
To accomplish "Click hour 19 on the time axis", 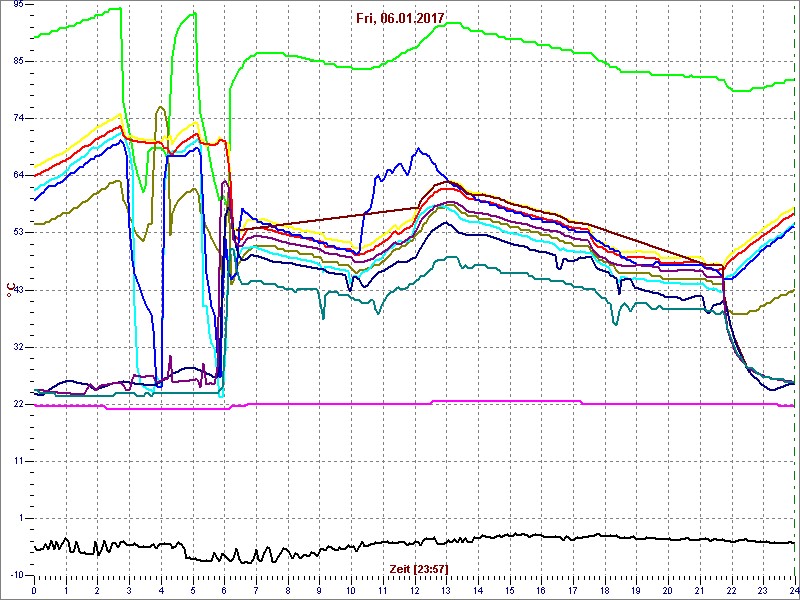I will click(637, 589).
